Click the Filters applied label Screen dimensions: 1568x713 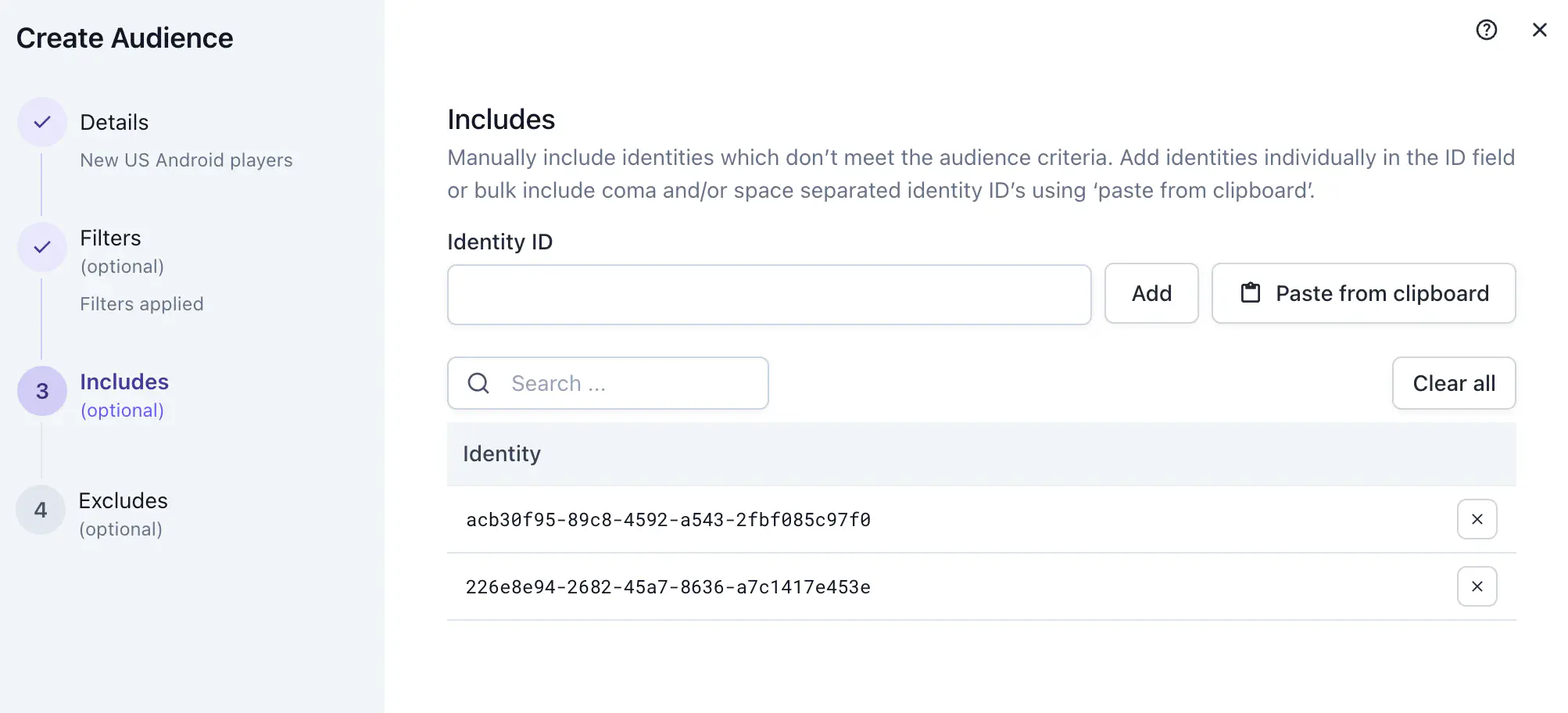pyautogui.click(x=141, y=304)
